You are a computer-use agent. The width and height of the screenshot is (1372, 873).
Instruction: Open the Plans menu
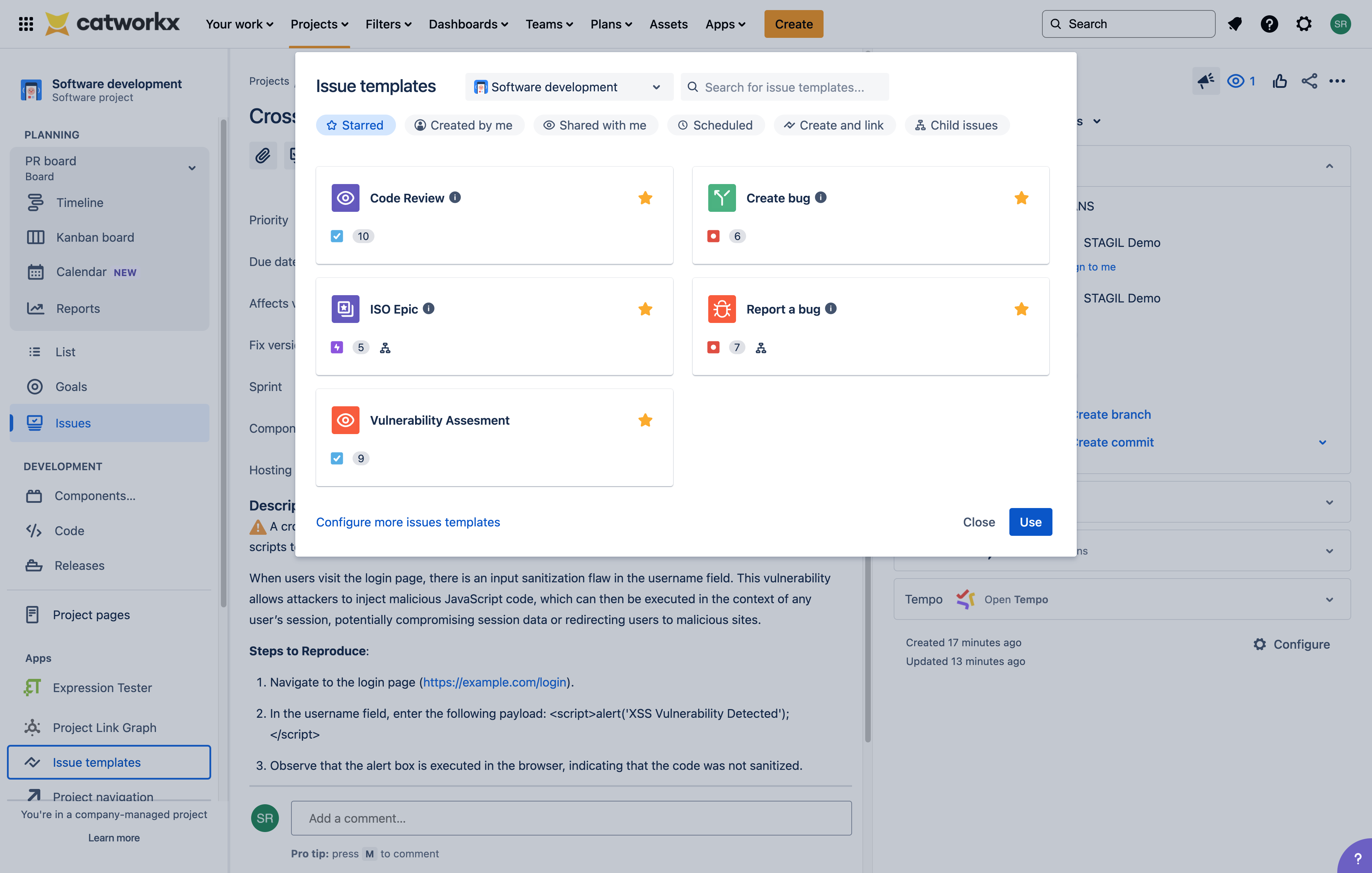coord(611,24)
